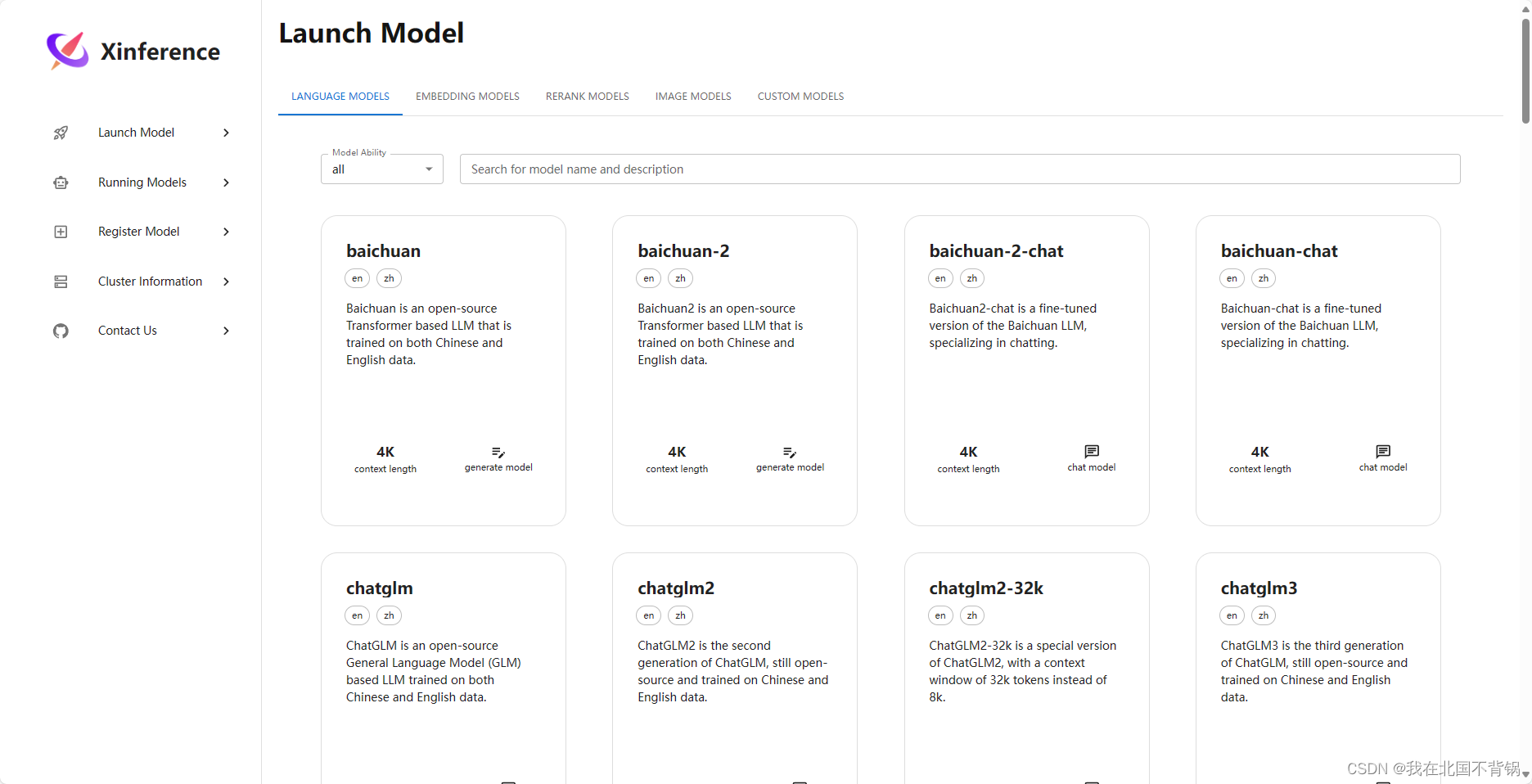Select the baichuan-2 model card title
Image resolution: width=1532 pixels, height=784 pixels.
point(683,251)
